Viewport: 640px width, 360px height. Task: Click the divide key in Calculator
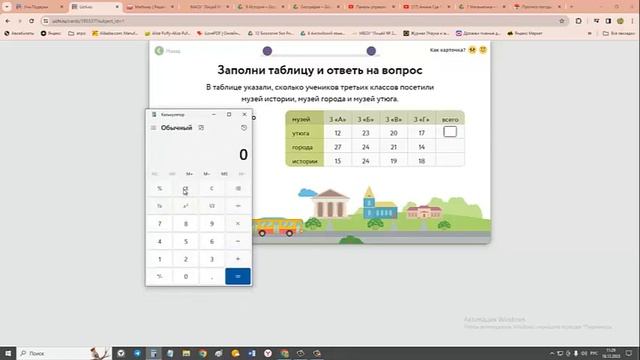click(238, 206)
